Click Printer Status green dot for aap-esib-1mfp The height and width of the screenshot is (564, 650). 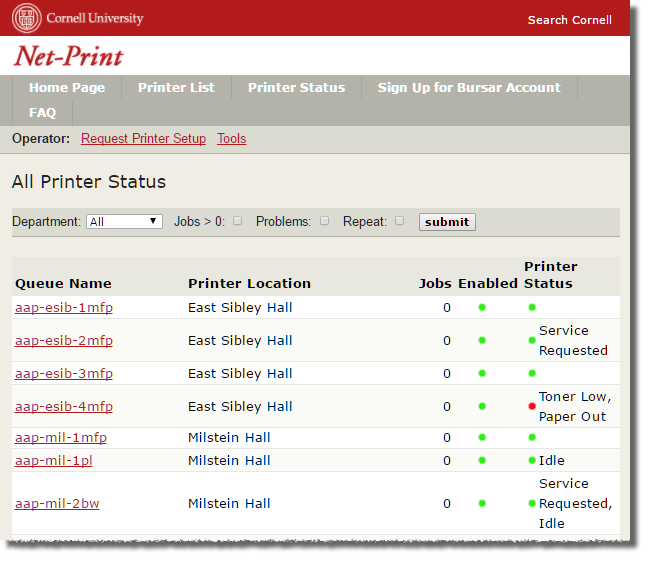click(x=532, y=307)
